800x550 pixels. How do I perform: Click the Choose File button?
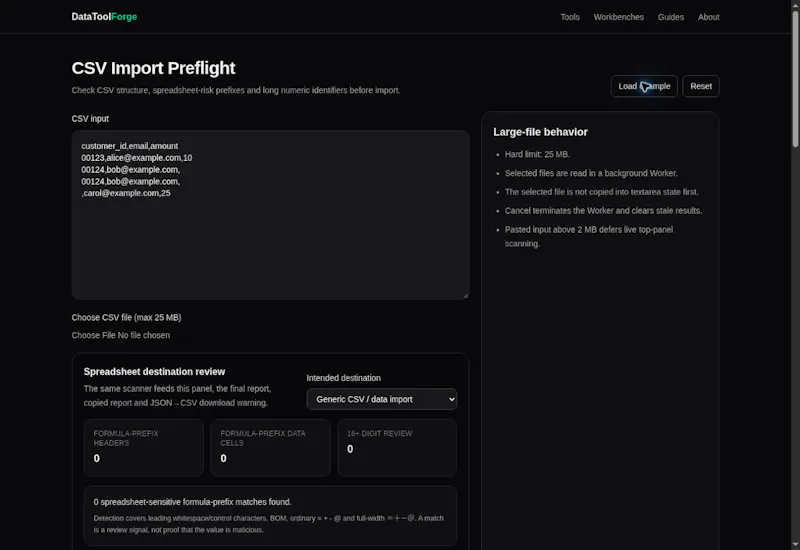tap(93, 335)
